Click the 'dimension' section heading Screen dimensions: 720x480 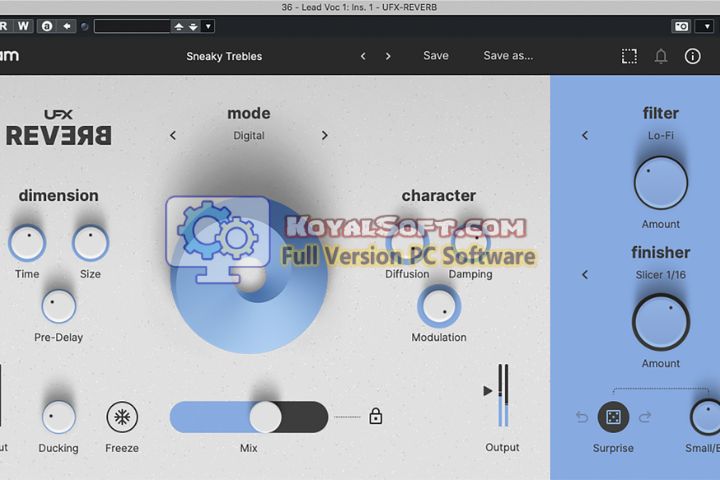(58, 195)
